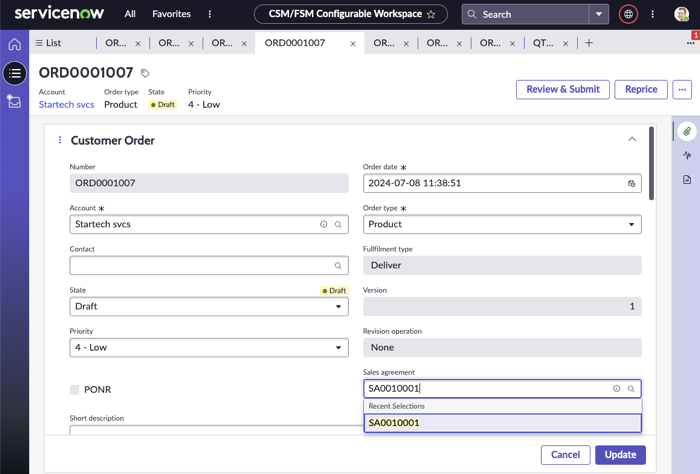Open the Order type dropdown

coord(502,225)
